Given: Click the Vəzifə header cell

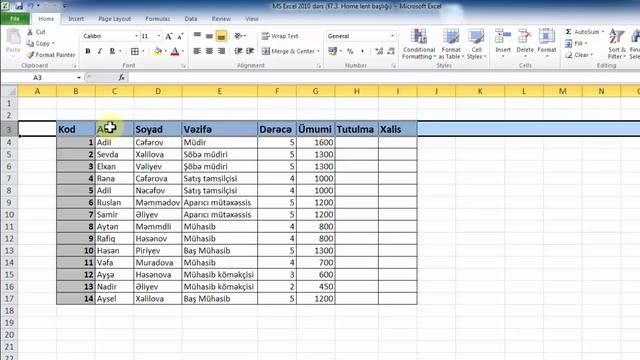Looking at the screenshot, I should (220, 129).
